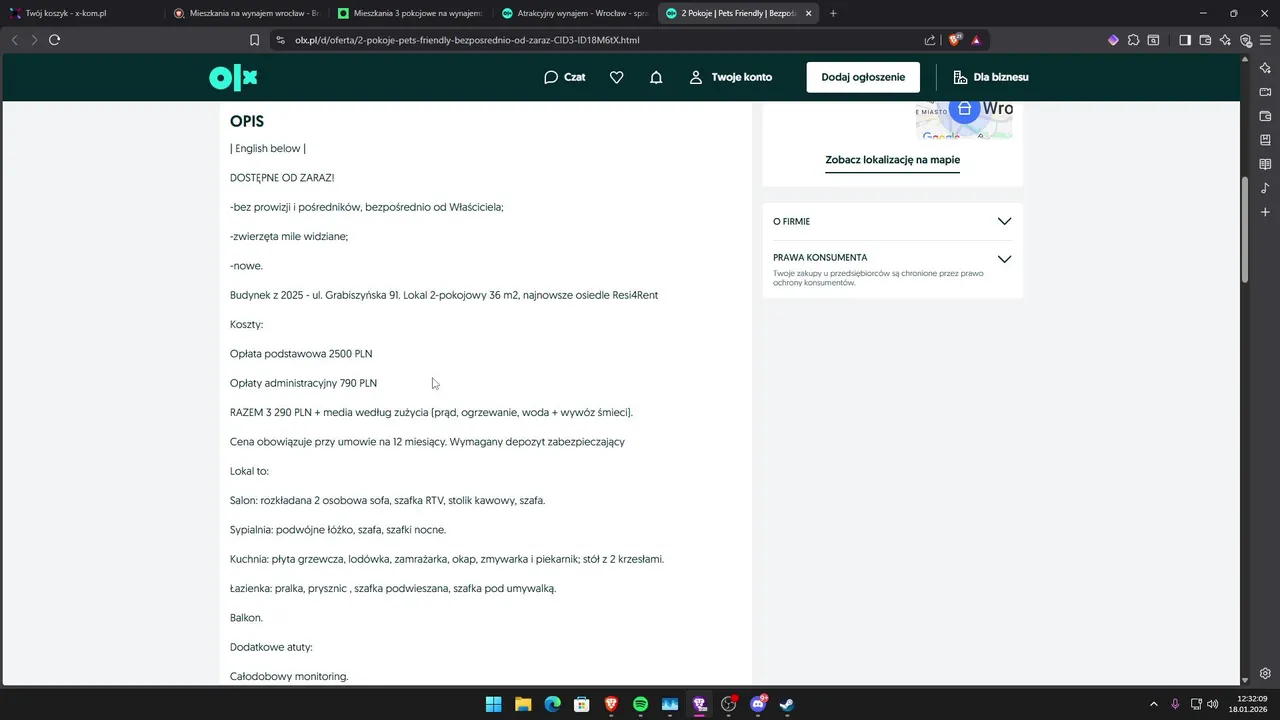
Task: Open notifications bell in OLX header
Action: [656, 77]
